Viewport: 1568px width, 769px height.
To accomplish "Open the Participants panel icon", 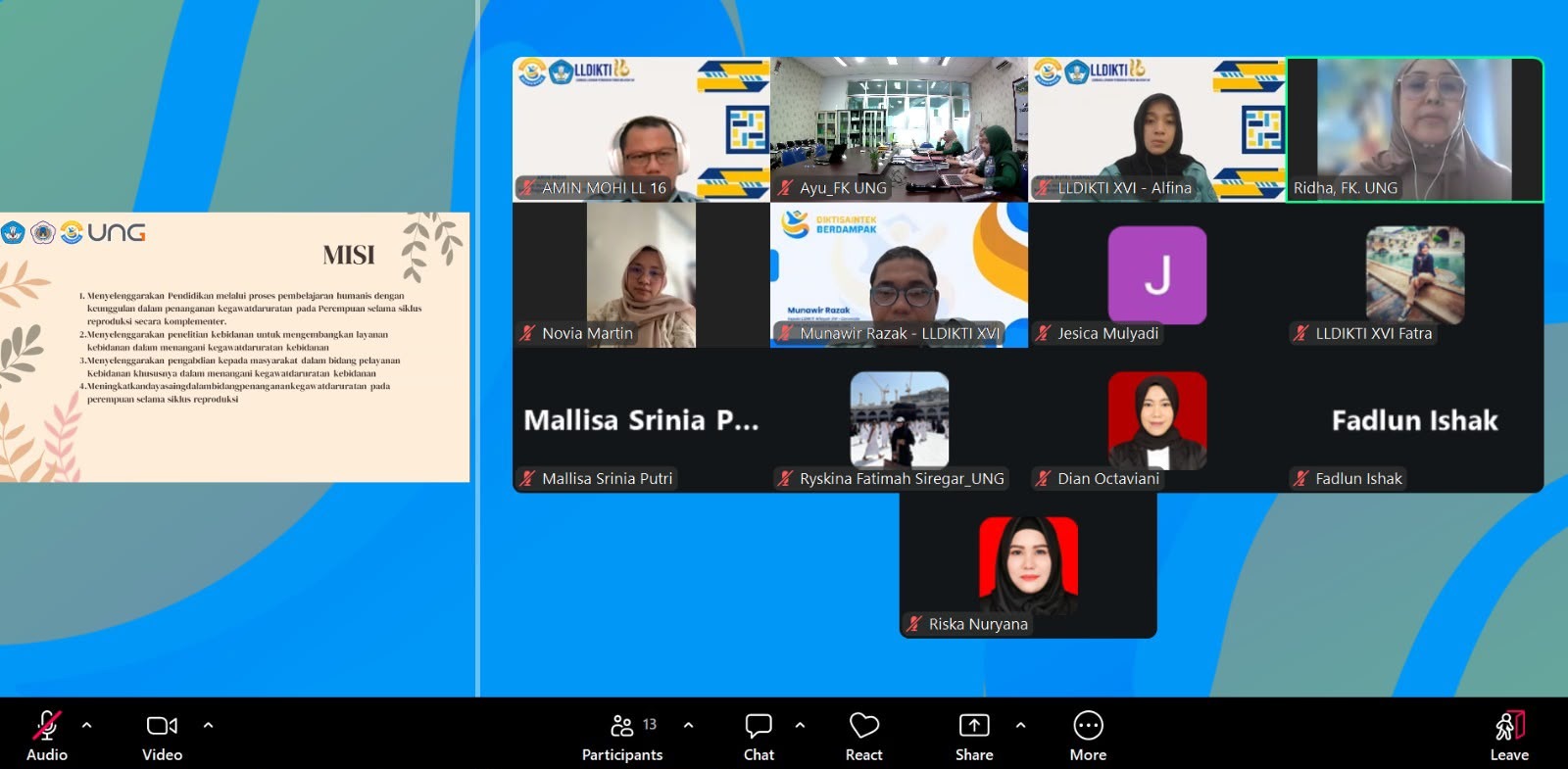I will pyautogui.click(x=621, y=726).
